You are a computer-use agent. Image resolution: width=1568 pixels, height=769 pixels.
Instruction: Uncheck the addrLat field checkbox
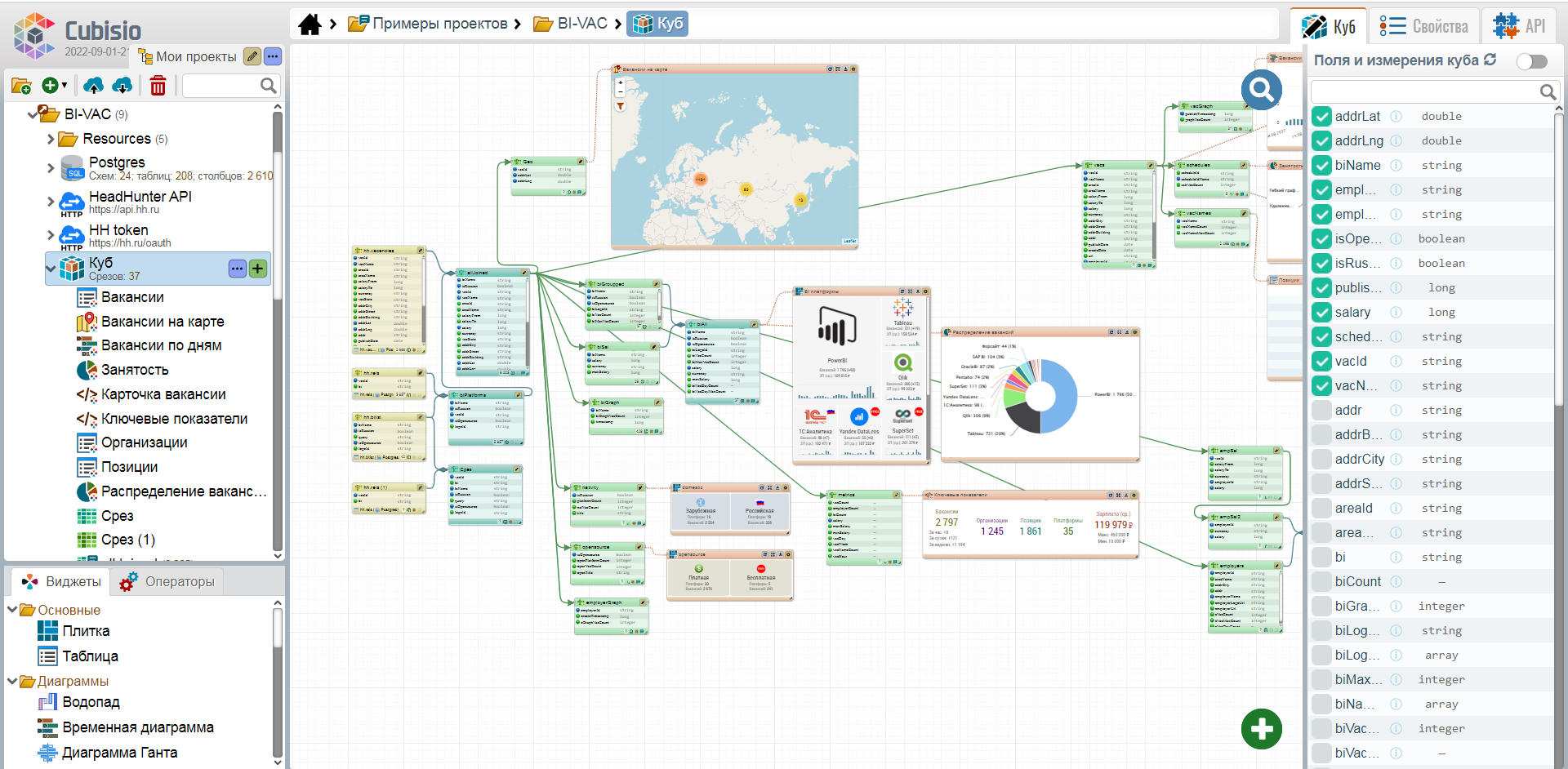click(1321, 117)
